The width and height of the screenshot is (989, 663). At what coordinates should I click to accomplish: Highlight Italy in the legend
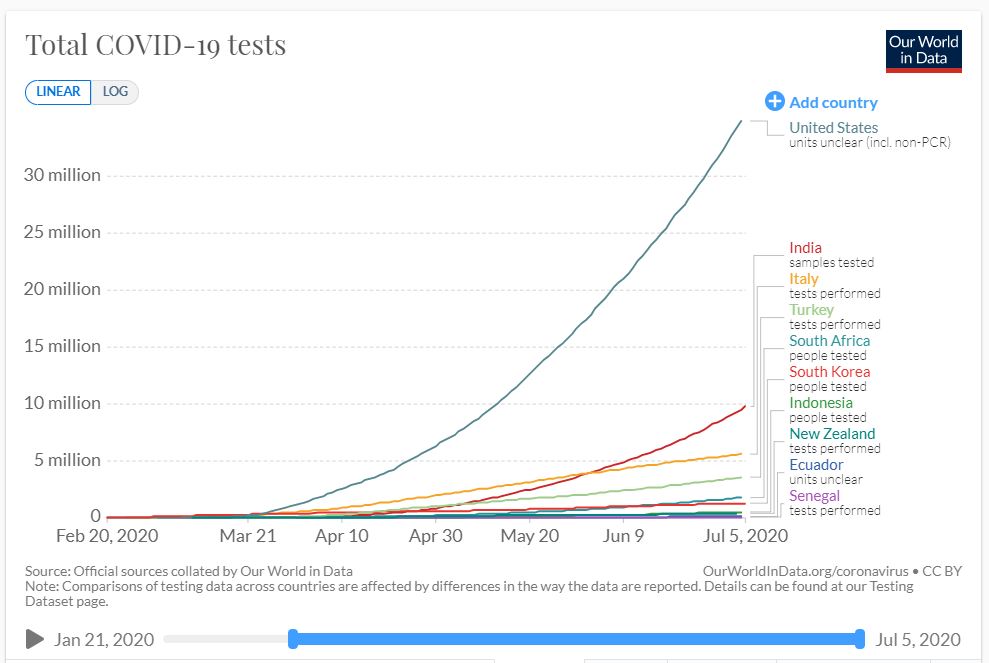pyautogui.click(x=803, y=279)
